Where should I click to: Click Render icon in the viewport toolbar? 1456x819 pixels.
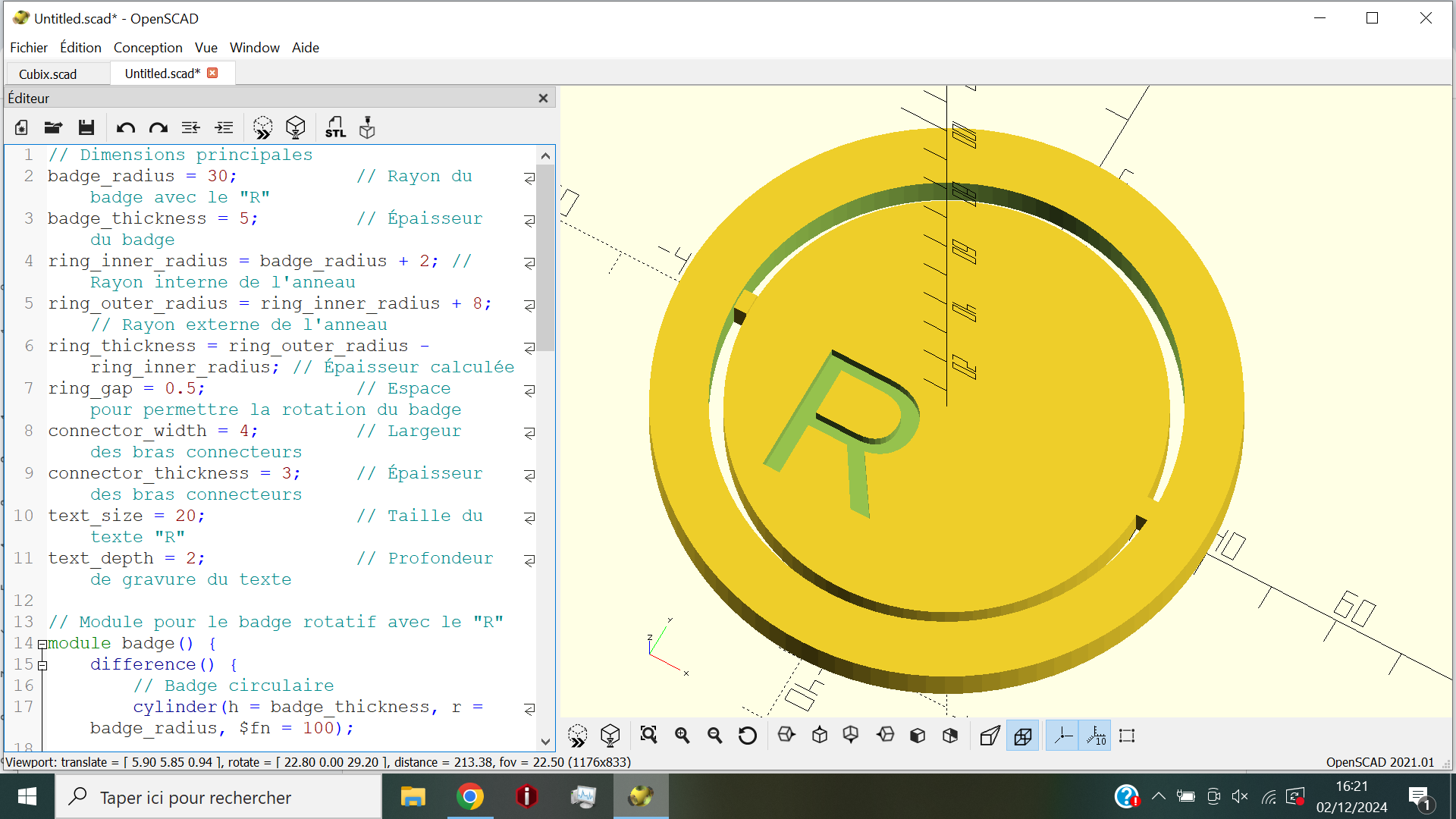610,736
